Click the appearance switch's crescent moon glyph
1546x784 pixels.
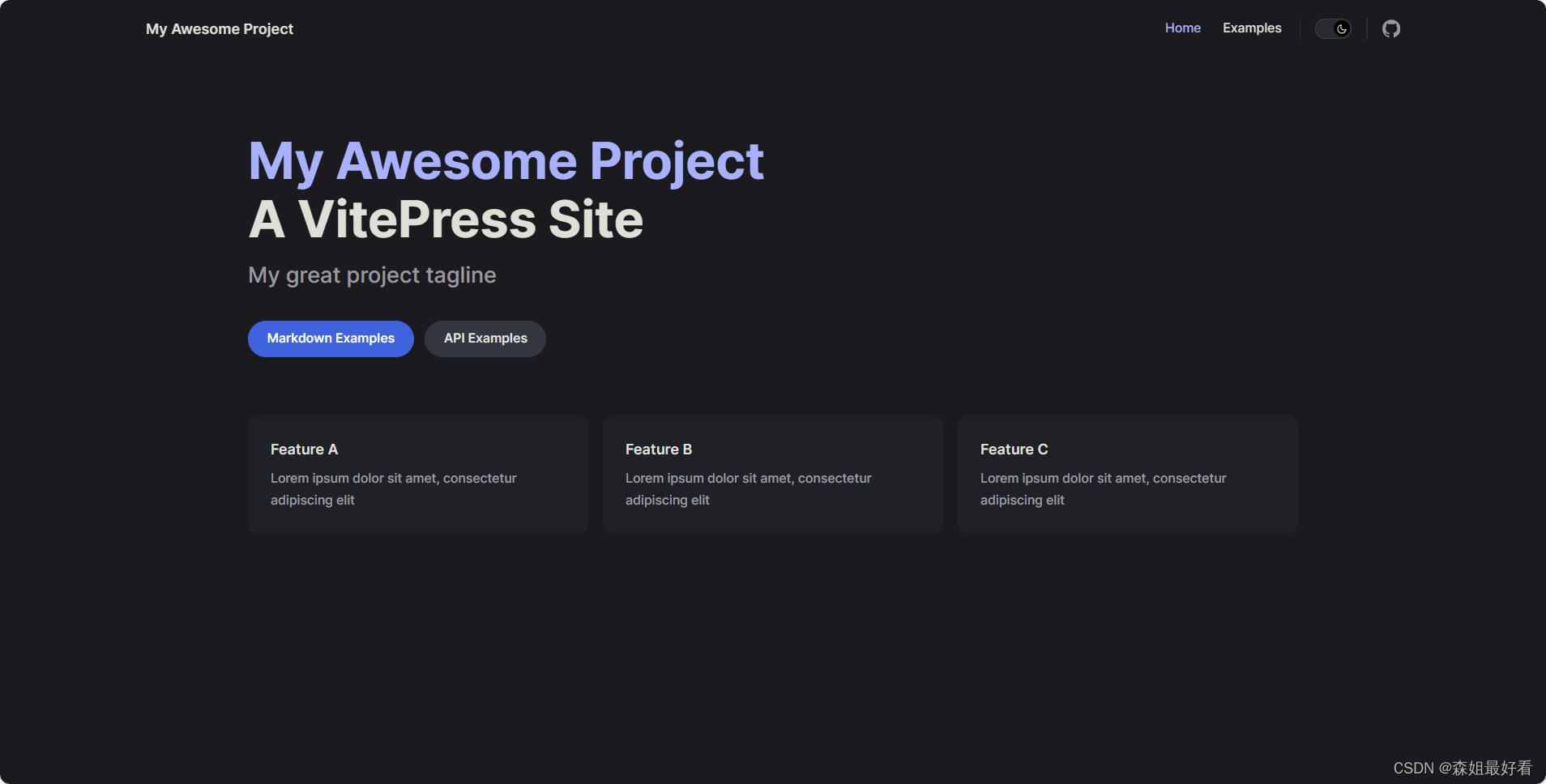1341,28
